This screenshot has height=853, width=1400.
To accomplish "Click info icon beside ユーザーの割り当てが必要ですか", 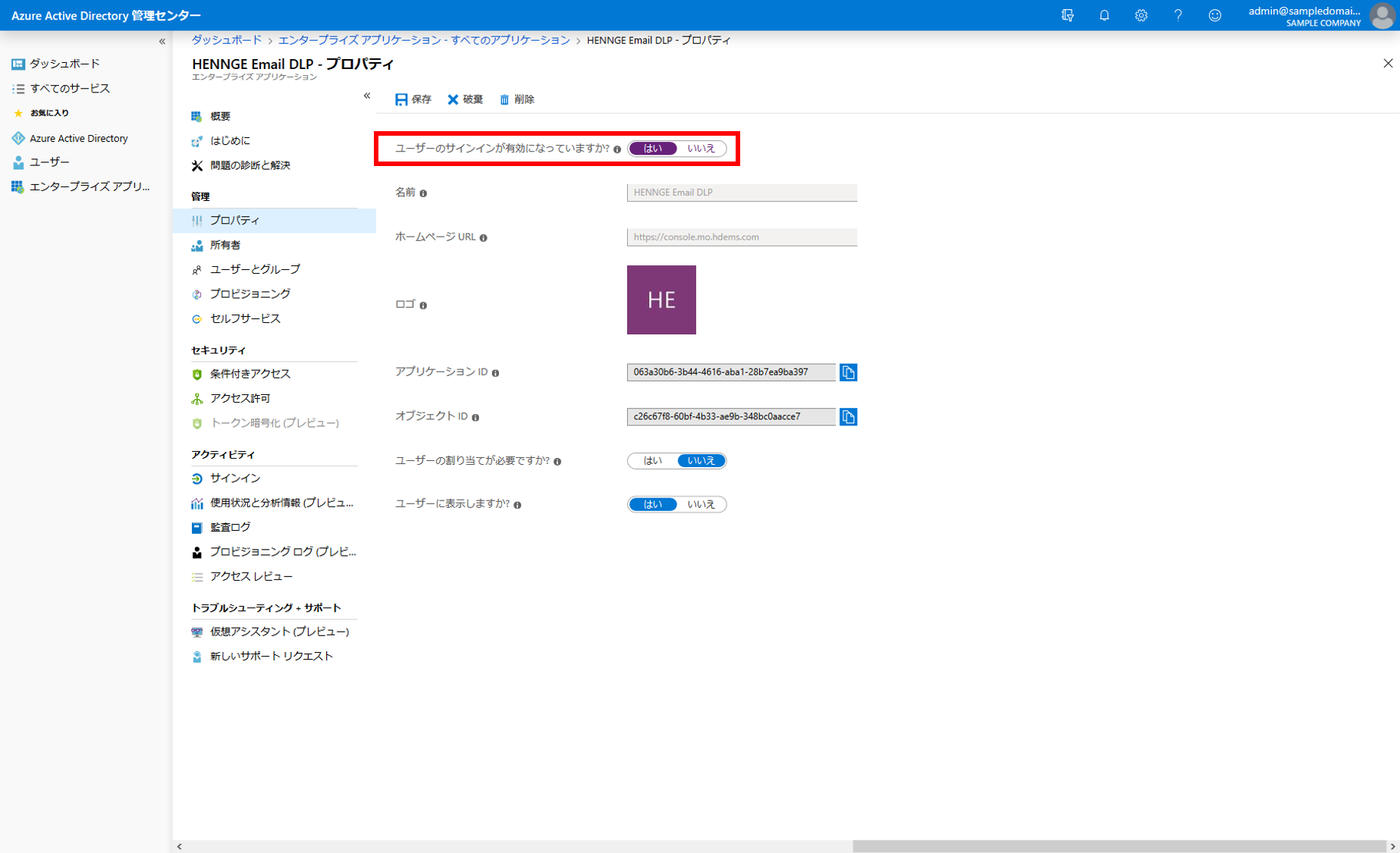I will (x=557, y=462).
